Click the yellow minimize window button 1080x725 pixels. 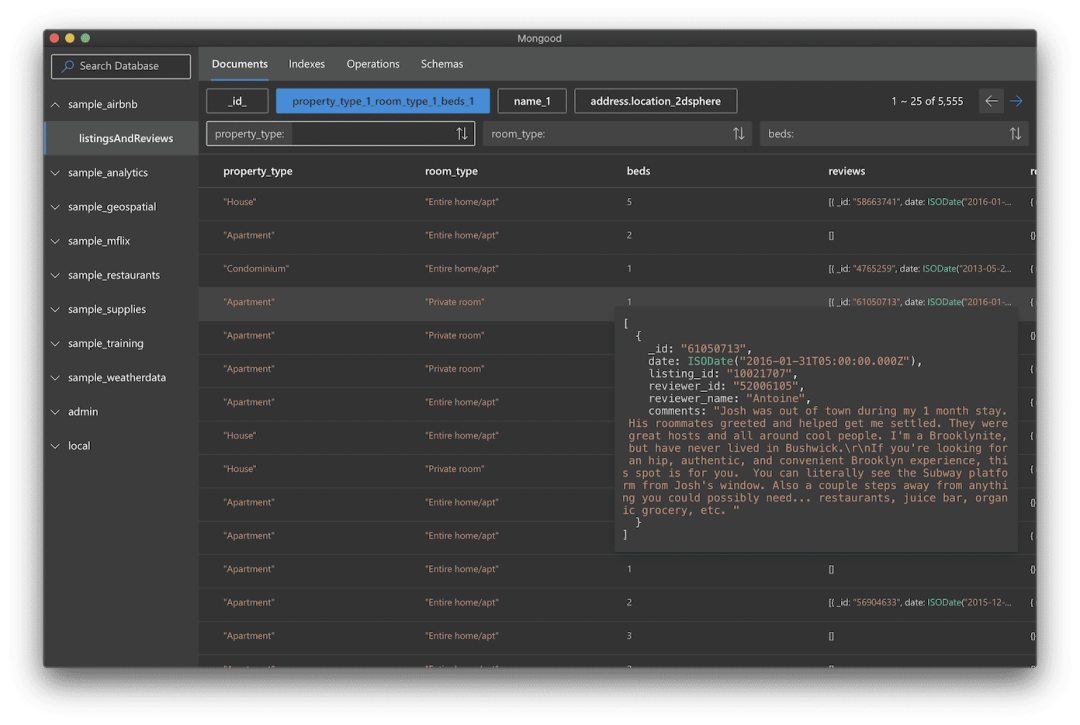click(70, 39)
